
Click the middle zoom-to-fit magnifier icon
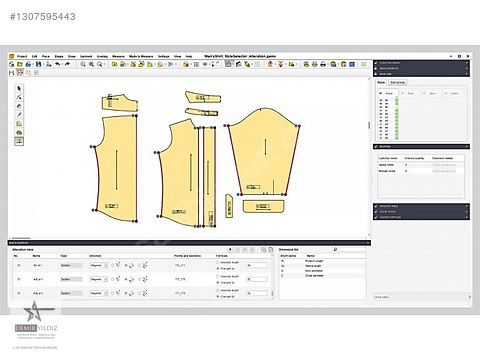point(91,64)
